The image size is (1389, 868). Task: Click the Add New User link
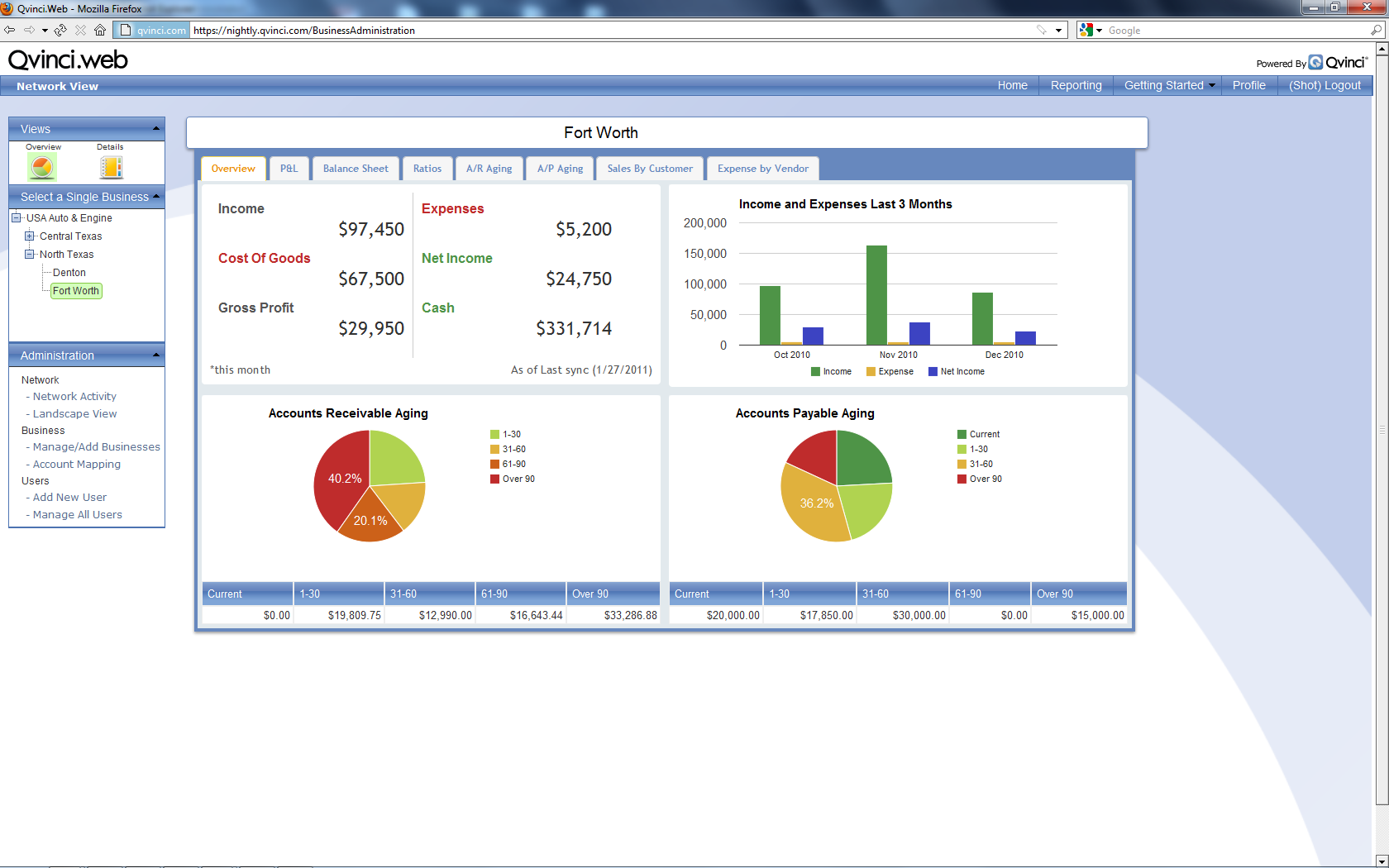(69, 498)
